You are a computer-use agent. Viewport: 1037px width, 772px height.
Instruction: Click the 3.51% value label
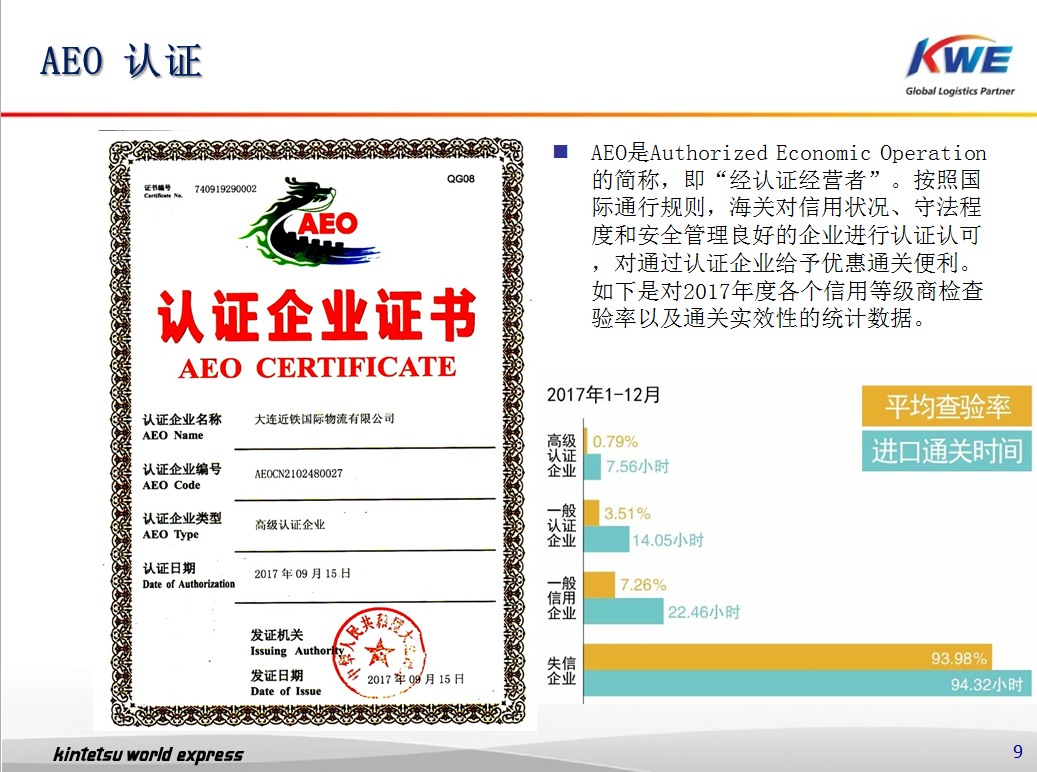(627, 513)
